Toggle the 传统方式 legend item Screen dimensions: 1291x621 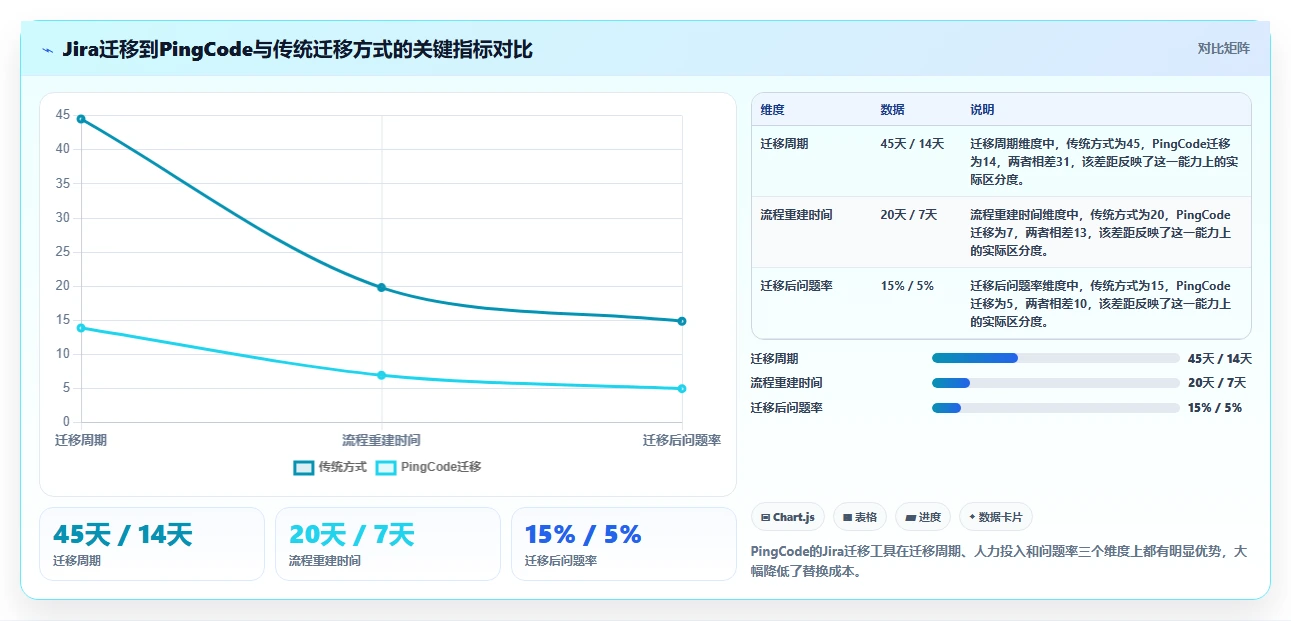click(330, 467)
